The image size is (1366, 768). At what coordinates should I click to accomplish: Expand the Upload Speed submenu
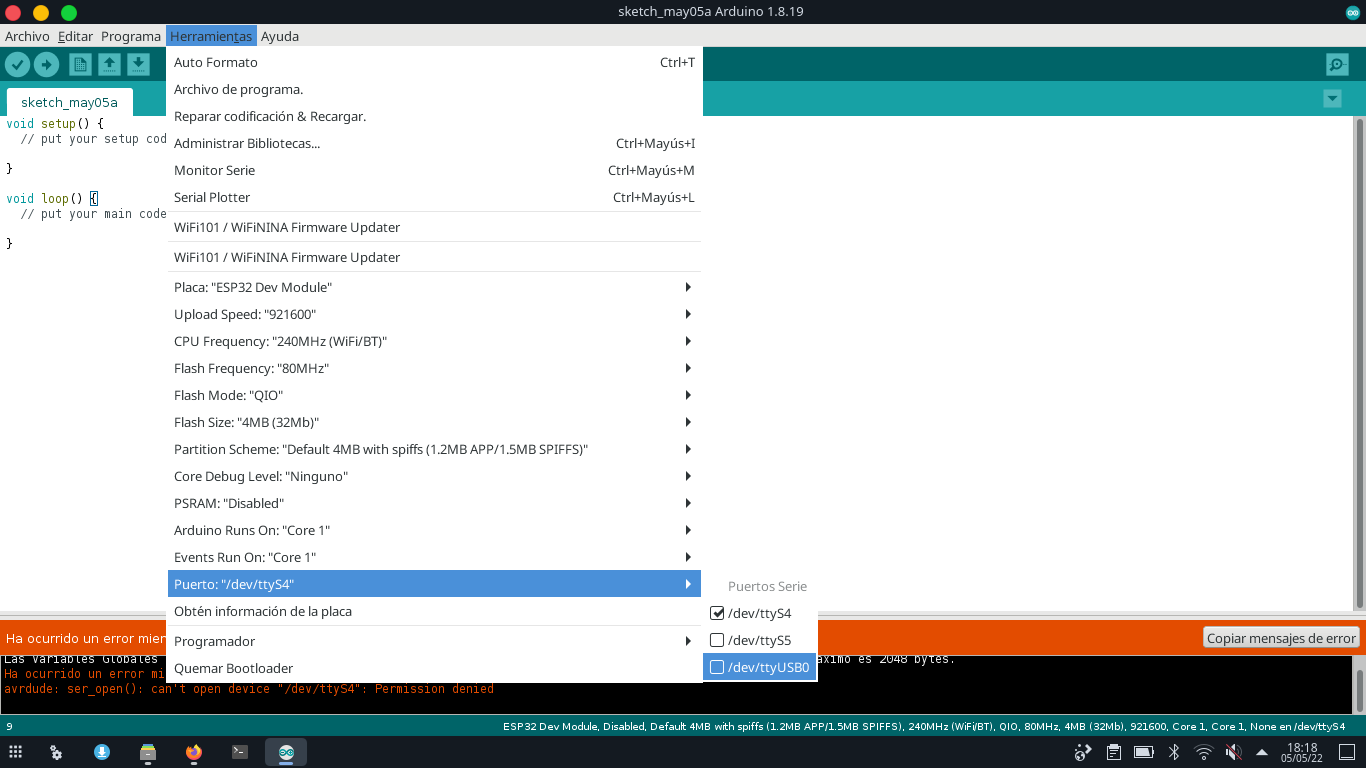coord(434,314)
